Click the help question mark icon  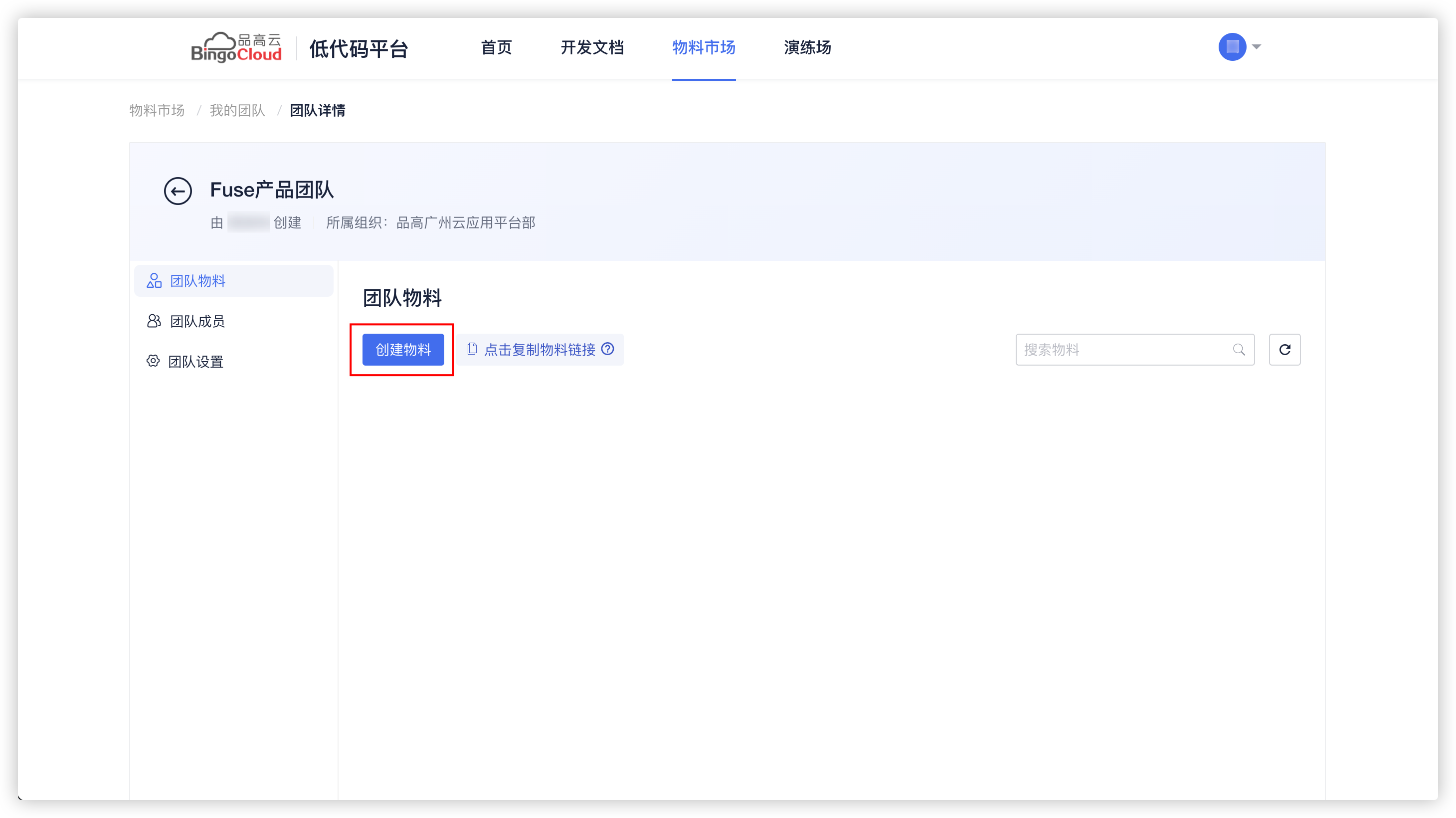coord(608,349)
